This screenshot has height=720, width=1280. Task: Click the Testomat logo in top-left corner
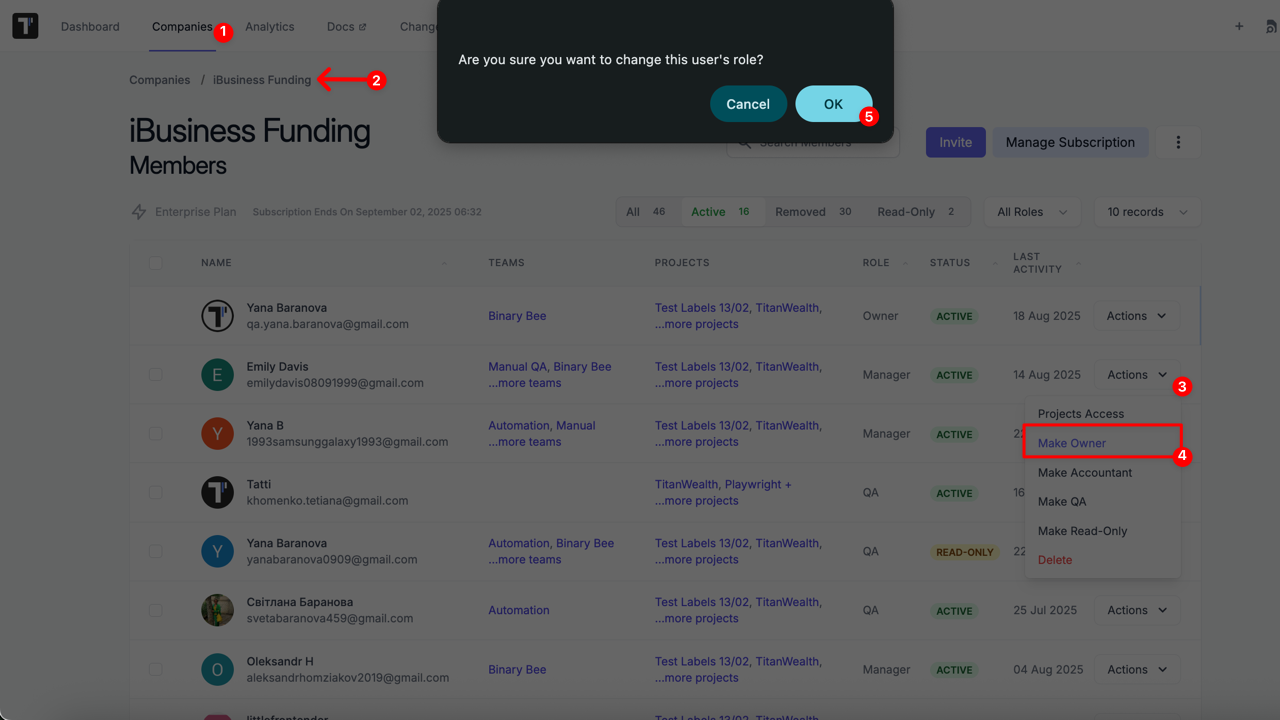[25, 26]
